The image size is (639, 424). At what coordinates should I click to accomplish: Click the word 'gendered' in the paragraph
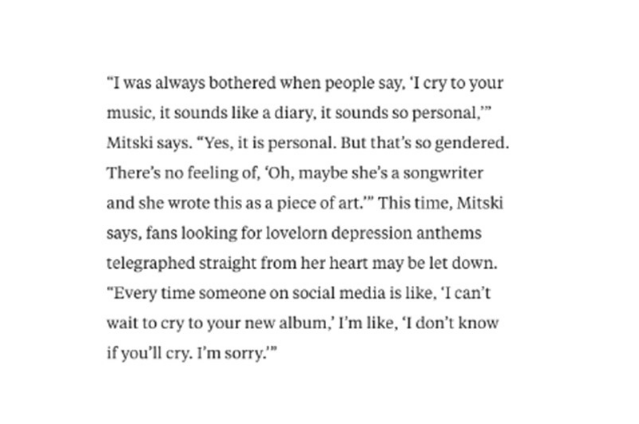470,144
